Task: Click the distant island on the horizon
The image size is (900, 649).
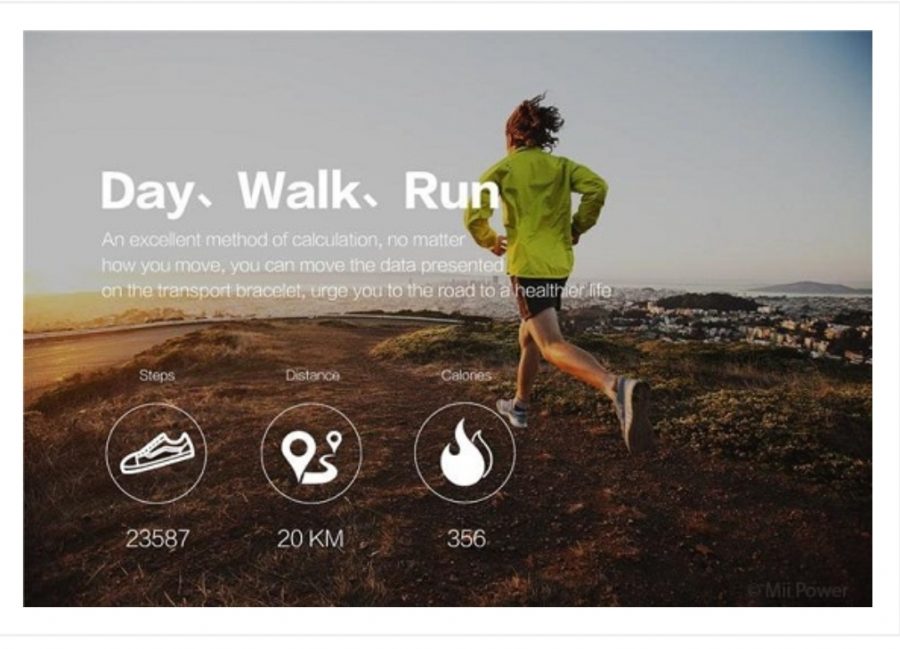Action: [809, 287]
